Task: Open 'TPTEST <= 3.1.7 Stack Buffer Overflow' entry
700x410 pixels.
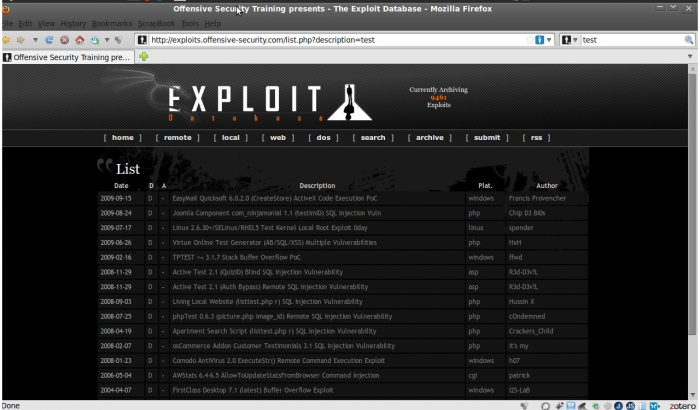Action: (236, 257)
